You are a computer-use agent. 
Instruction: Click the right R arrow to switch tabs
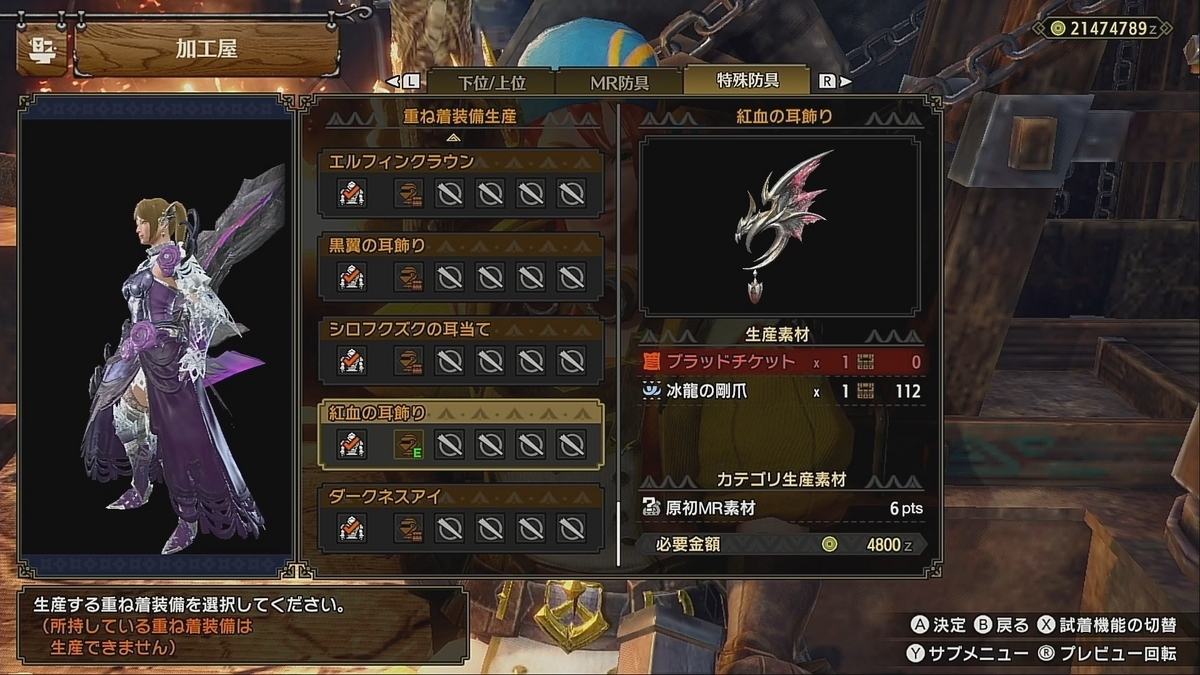tap(835, 81)
